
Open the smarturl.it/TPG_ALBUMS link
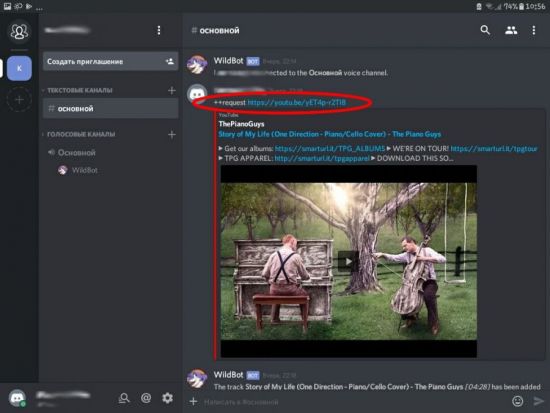pyautogui.click(x=330, y=149)
